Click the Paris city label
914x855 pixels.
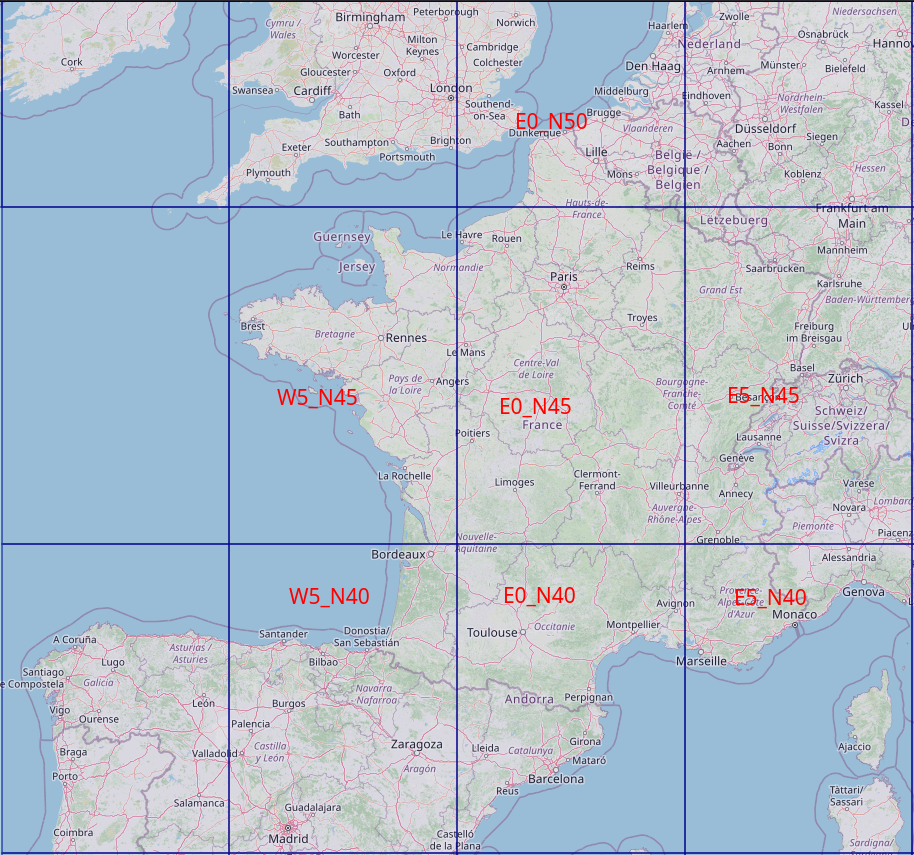point(564,277)
